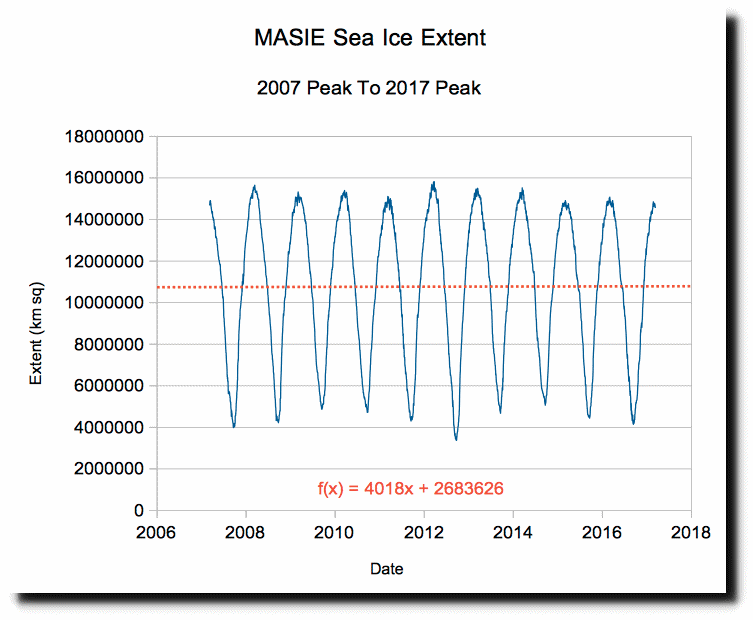Click the 2018 x-axis label
Viewport: 753px width, 620px height.
point(691,532)
